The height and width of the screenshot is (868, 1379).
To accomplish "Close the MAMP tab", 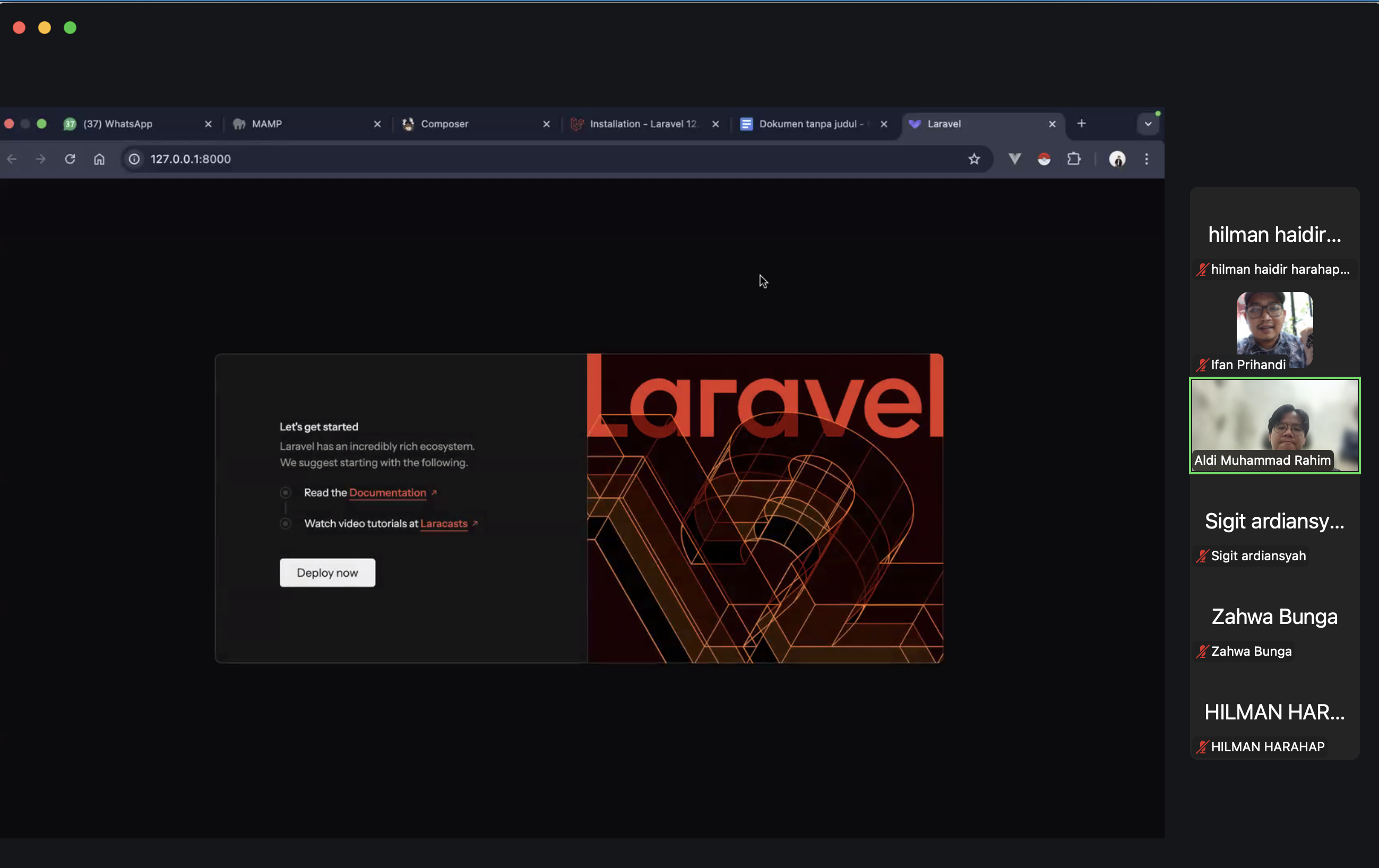I will [377, 124].
